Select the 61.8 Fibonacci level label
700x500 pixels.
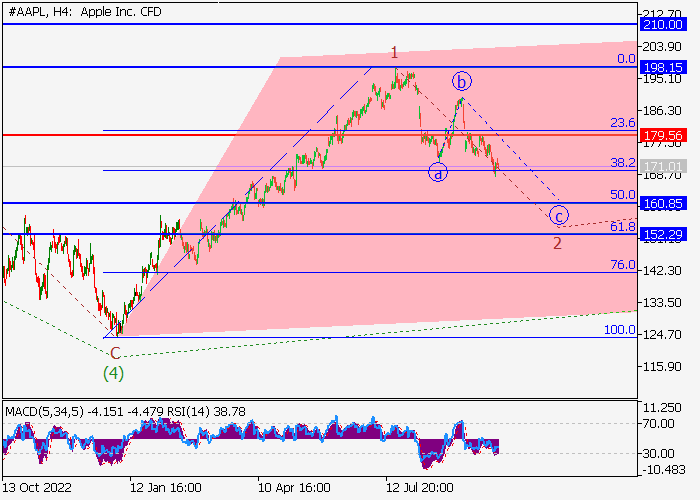[x=623, y=227]
